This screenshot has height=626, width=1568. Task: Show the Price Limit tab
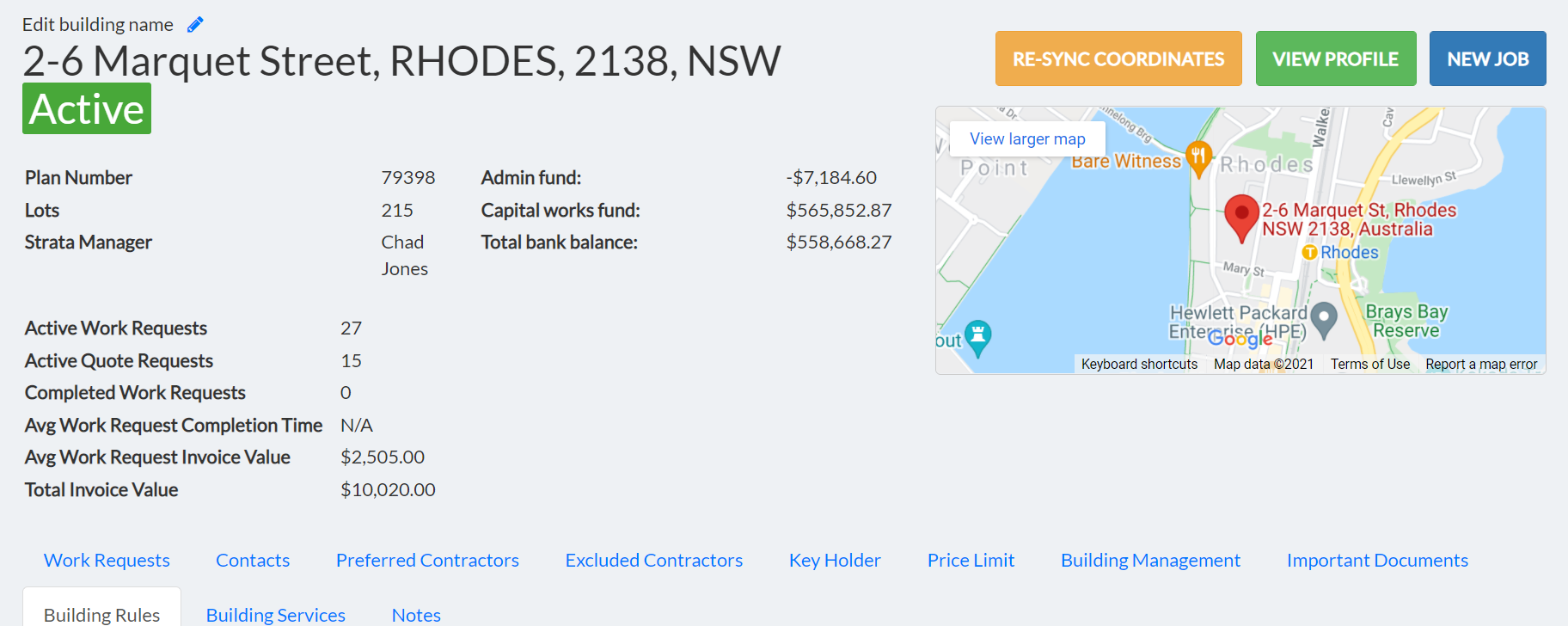[971, 561]
